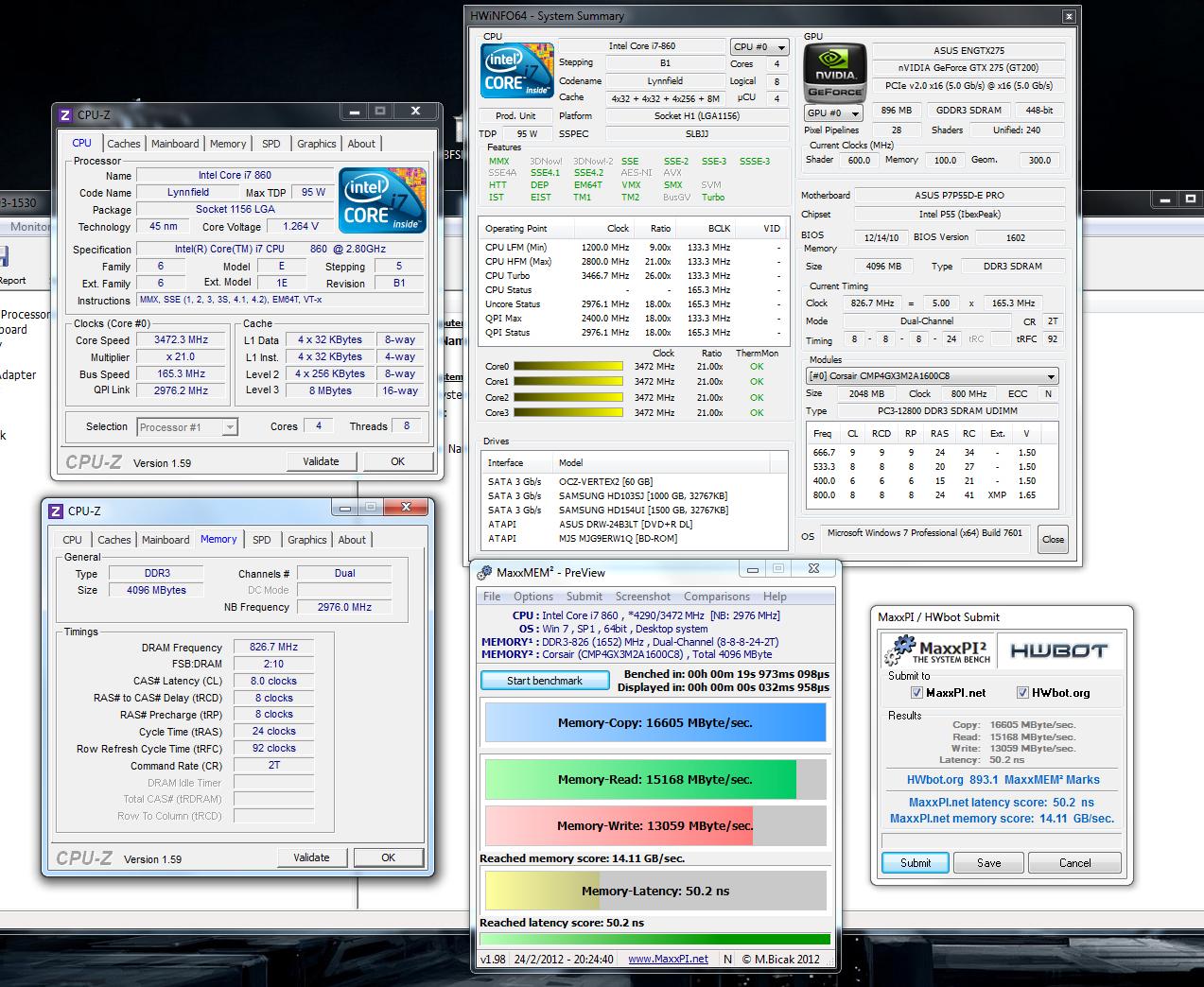
Task: Click the MaxxPI² system bench logo
Action: 938,650
